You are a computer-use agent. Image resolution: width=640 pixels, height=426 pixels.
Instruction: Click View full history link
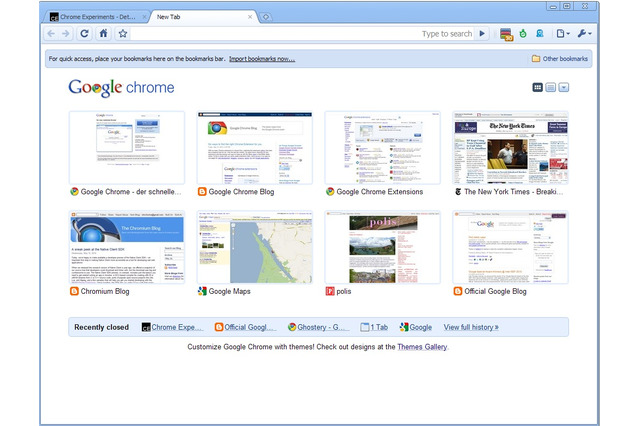(x=471, y=327)
